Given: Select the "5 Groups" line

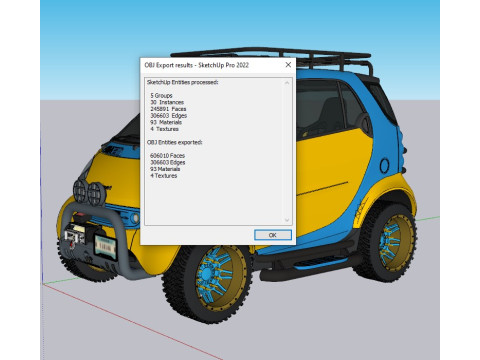Looking at the screenshot, I should pos(161,96).
